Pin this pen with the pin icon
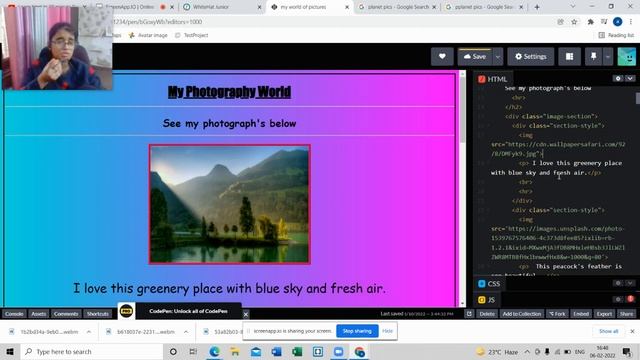The width and height of the screenshot is (640, 360). 593,56
